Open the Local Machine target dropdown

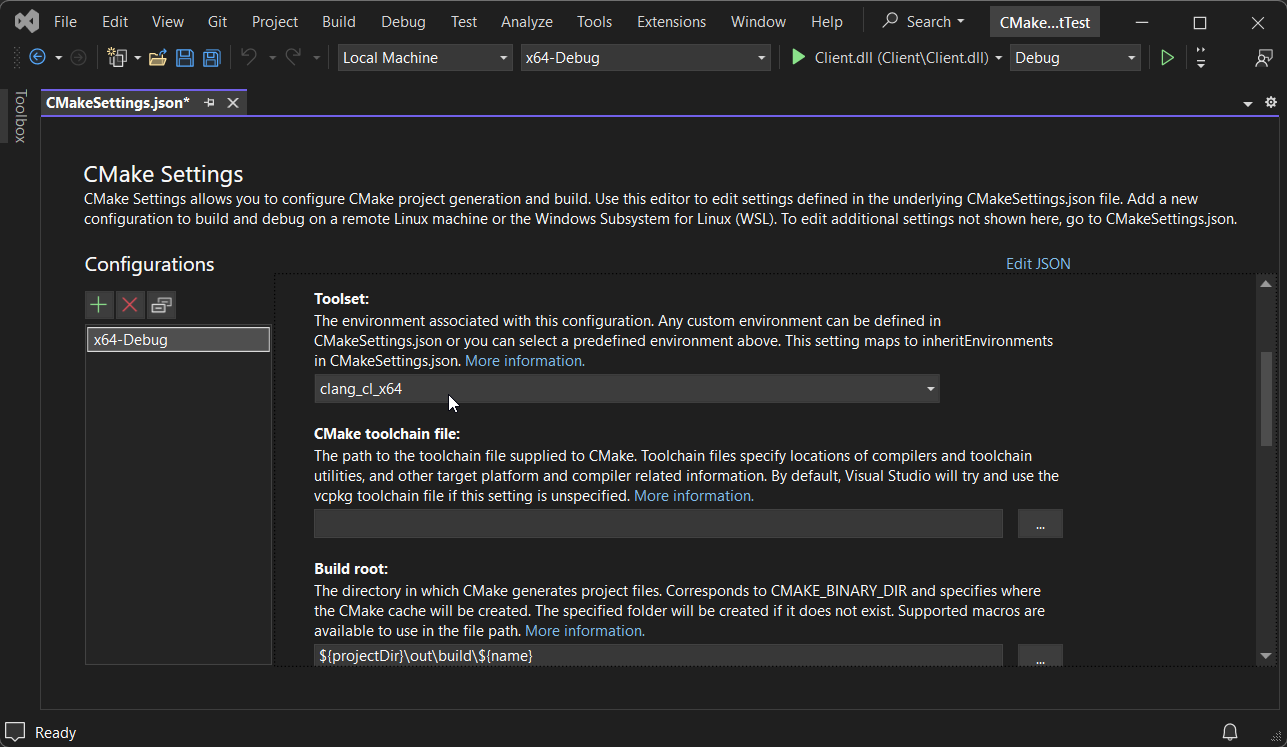(424, 58)
